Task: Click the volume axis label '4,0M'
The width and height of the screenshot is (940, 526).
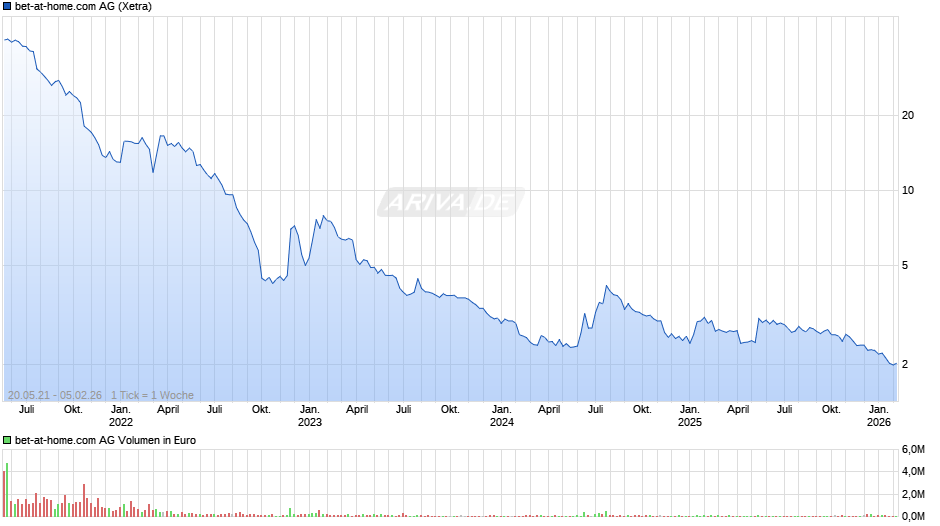Action: (913, 471)
